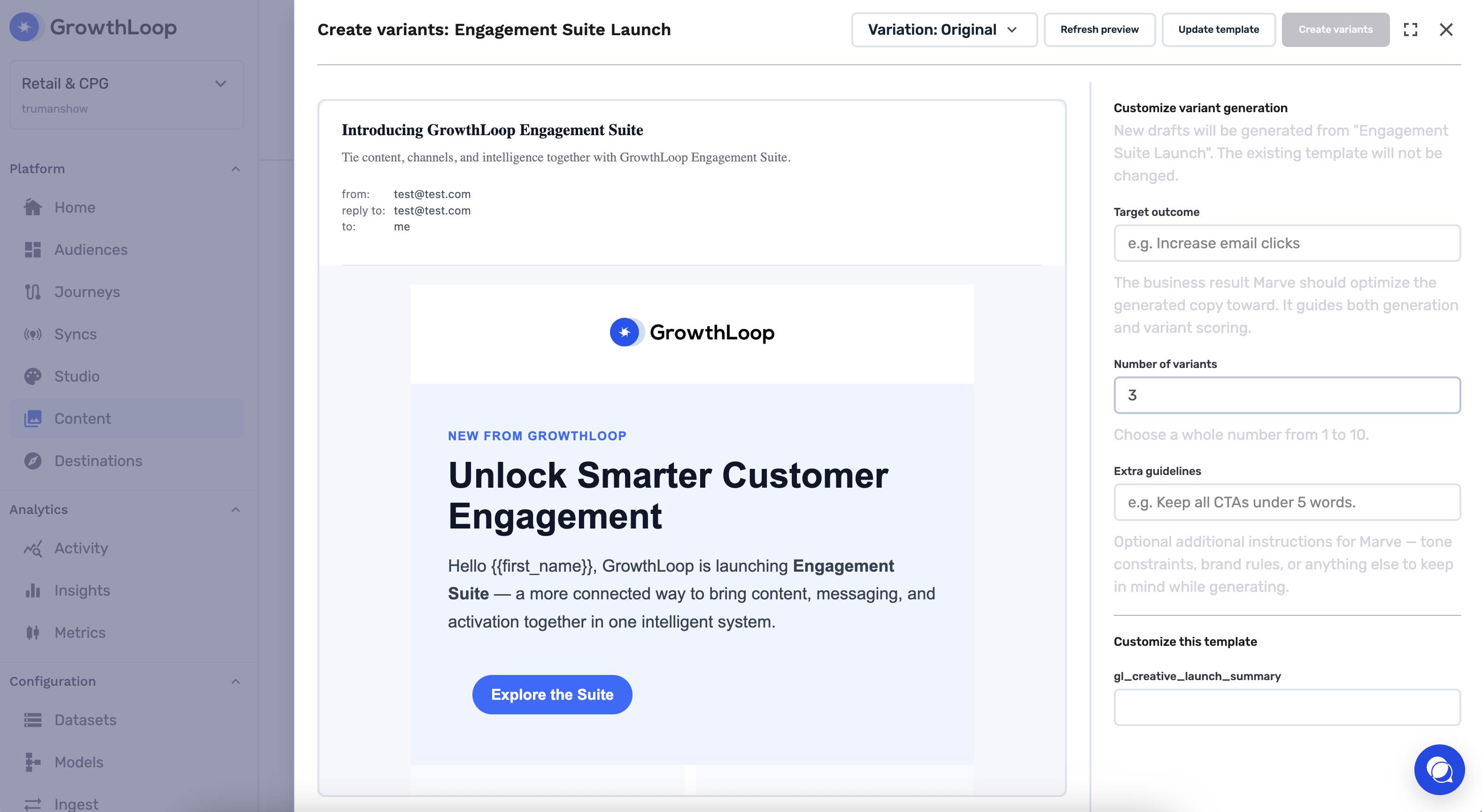Open the Datasets stack icon

click(33, 720)
